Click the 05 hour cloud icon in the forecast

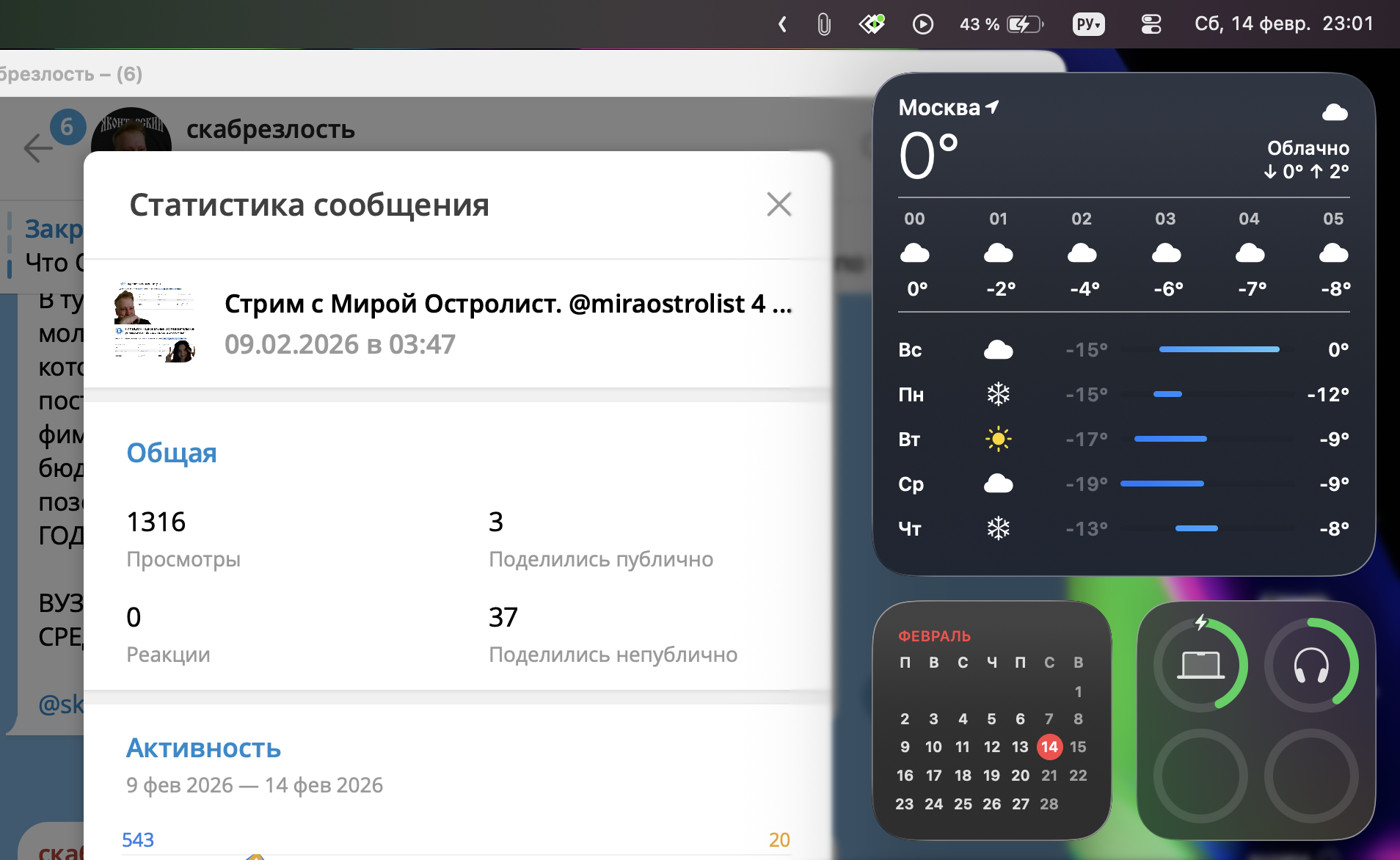pyautogui.click(x=1333, y=254)
